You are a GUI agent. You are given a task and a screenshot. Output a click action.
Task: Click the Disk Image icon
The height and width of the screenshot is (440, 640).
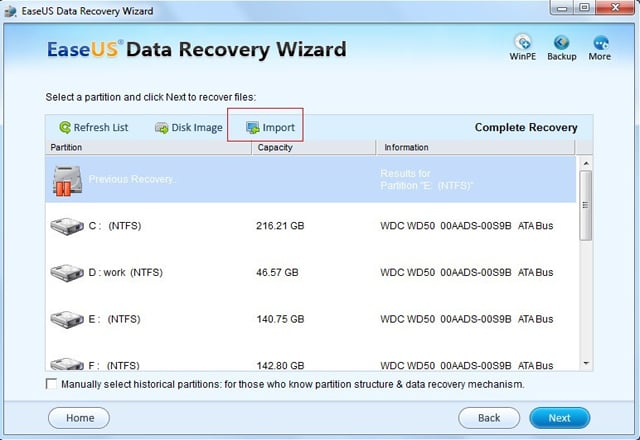tap(162, 128)
